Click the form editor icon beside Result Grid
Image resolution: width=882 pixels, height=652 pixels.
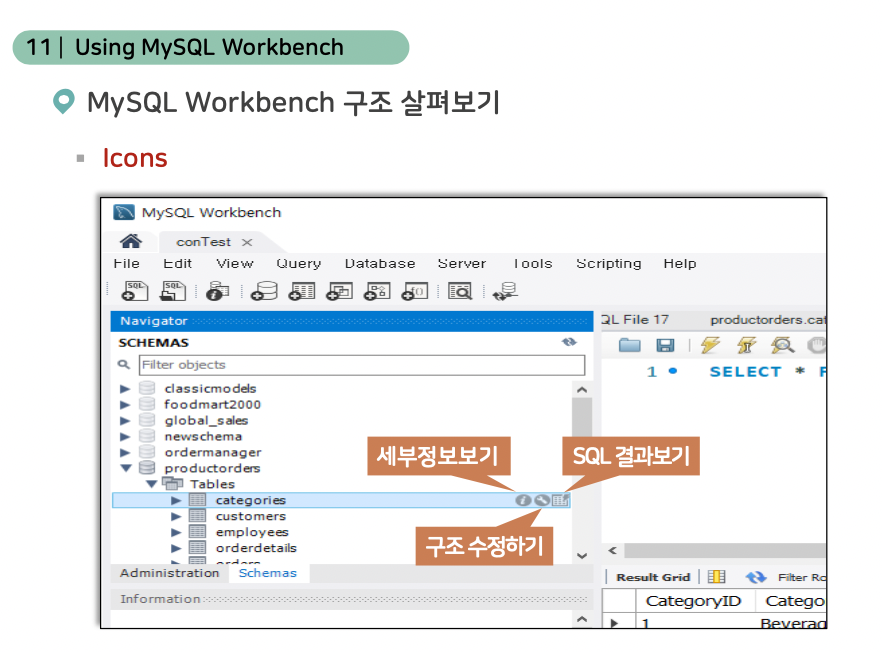[x=716, y=577]
